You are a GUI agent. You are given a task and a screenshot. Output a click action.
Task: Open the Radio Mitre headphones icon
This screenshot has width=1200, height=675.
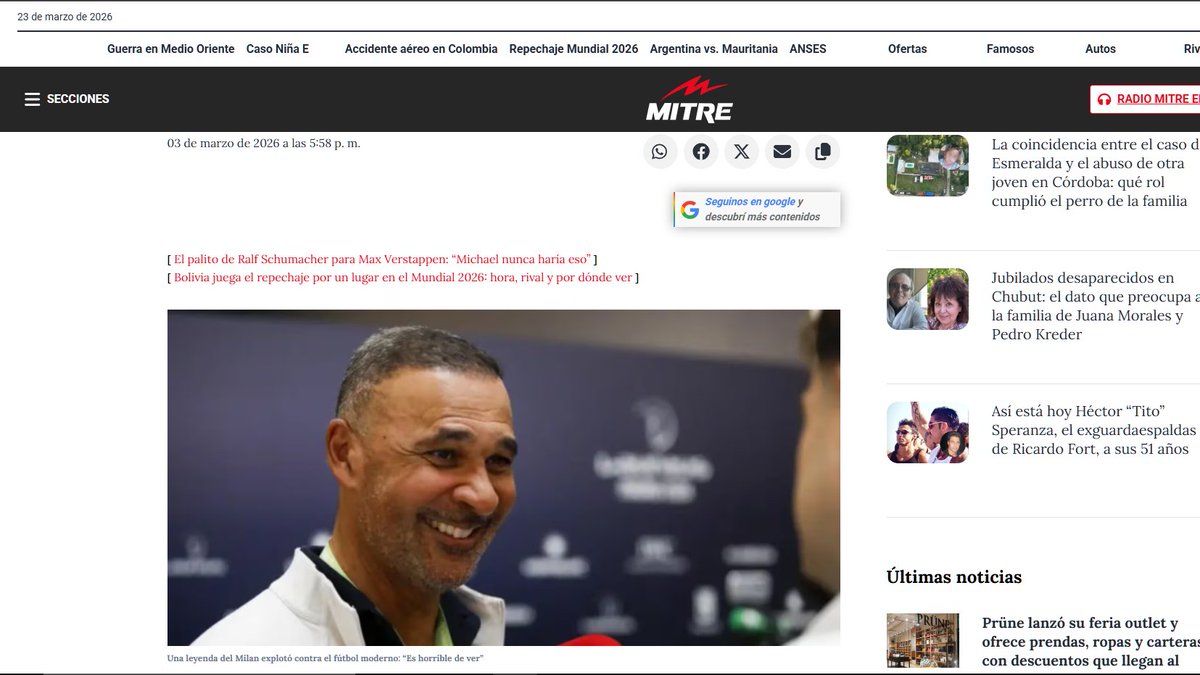pos(1104,99)
